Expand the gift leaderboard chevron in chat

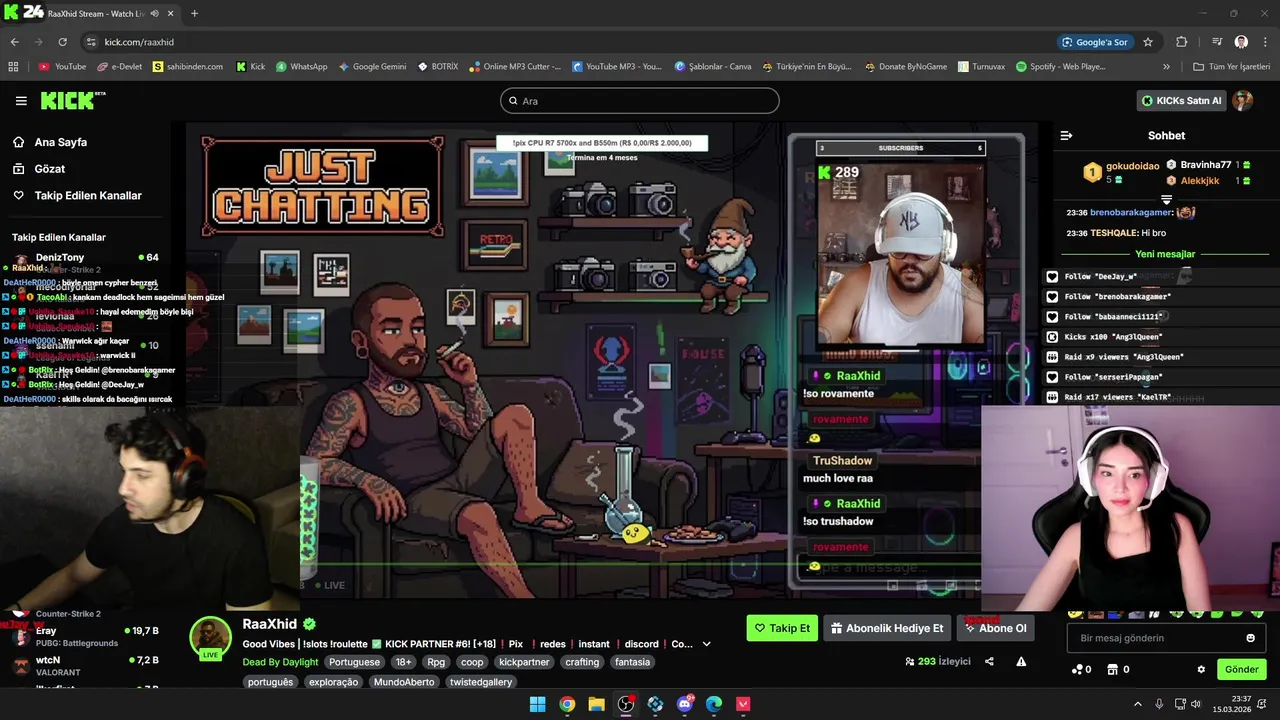click(1166, 200)
